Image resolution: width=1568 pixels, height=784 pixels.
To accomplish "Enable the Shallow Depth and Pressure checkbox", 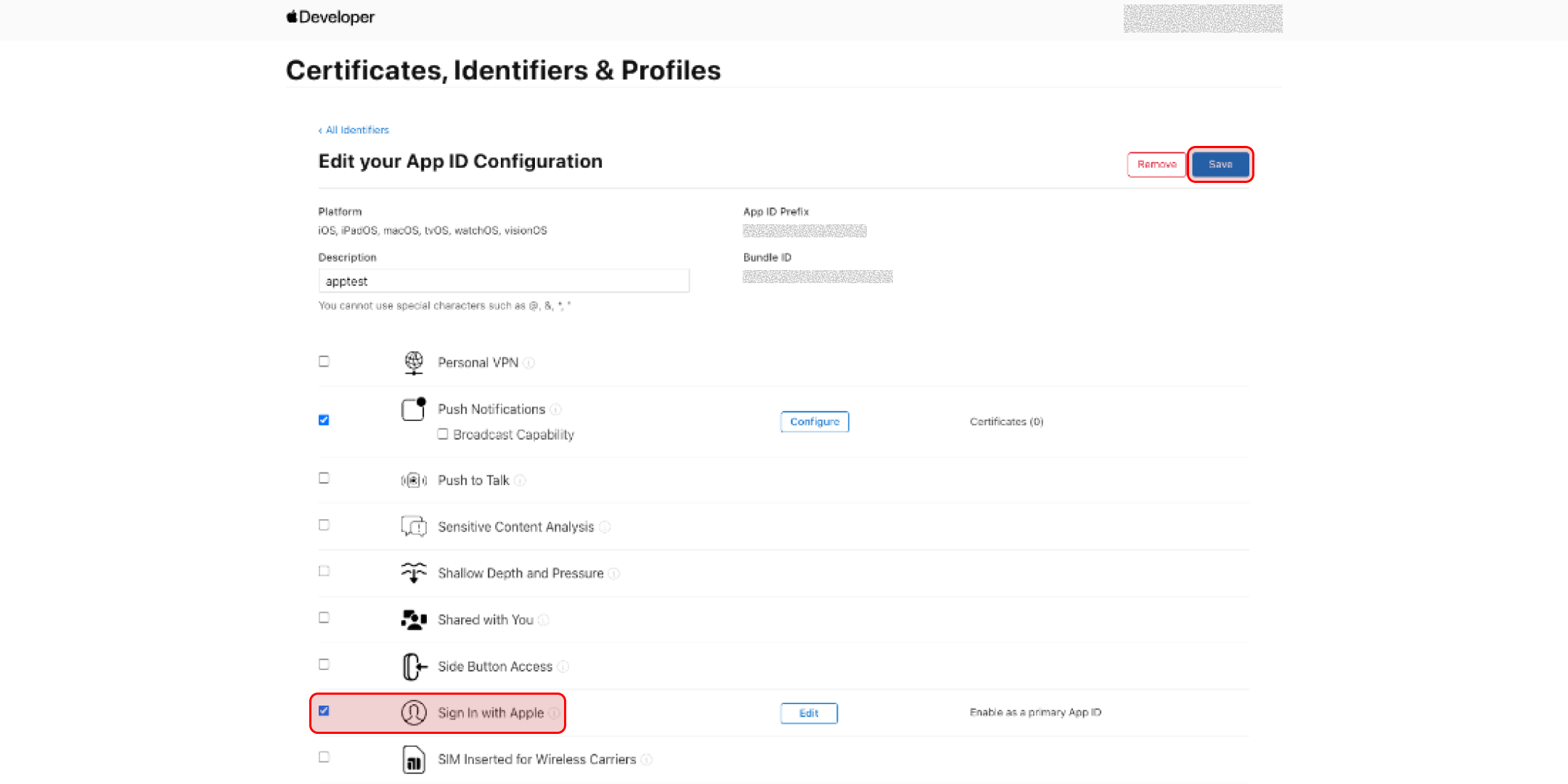I will coord(324,571).
